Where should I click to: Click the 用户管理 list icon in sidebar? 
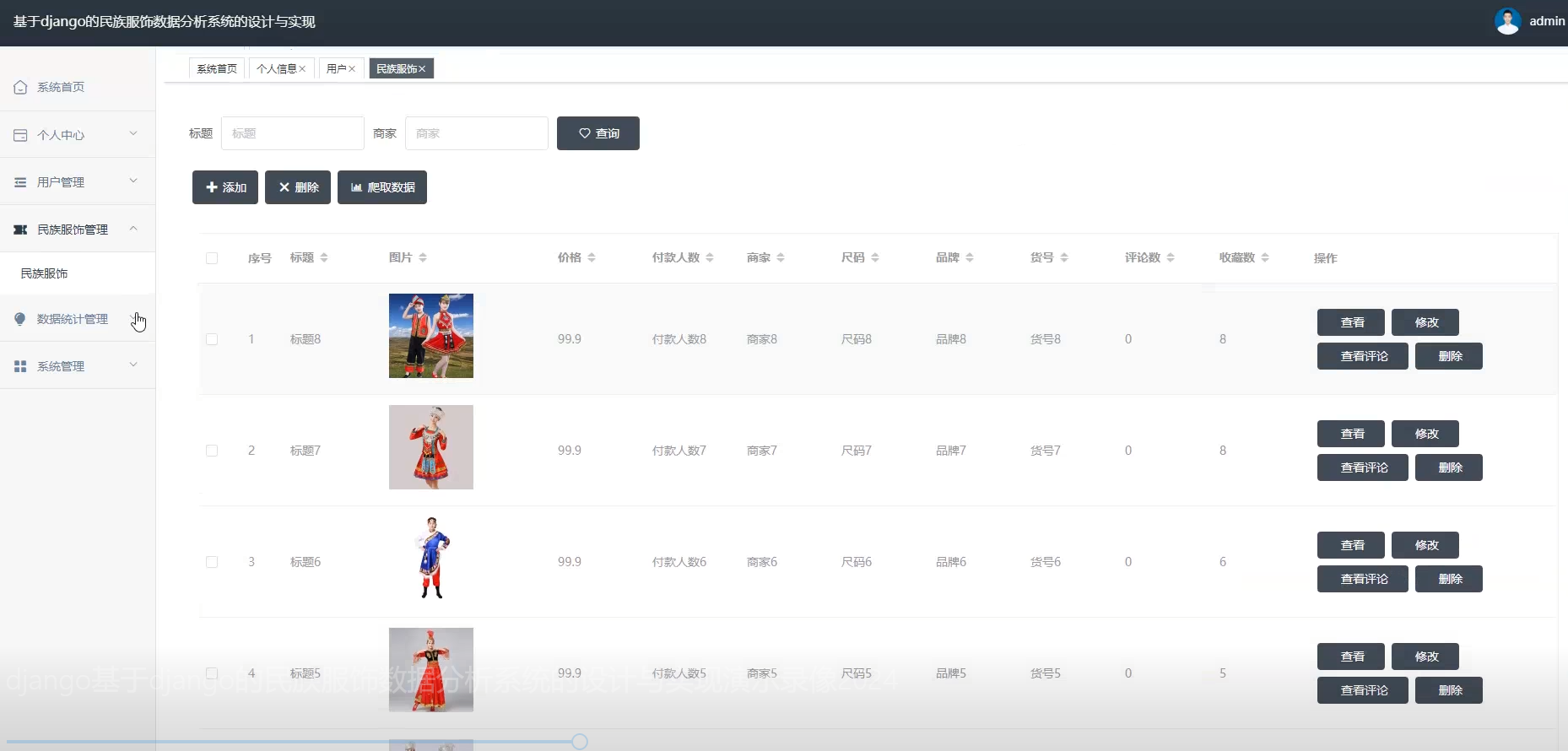coord(20,182)
